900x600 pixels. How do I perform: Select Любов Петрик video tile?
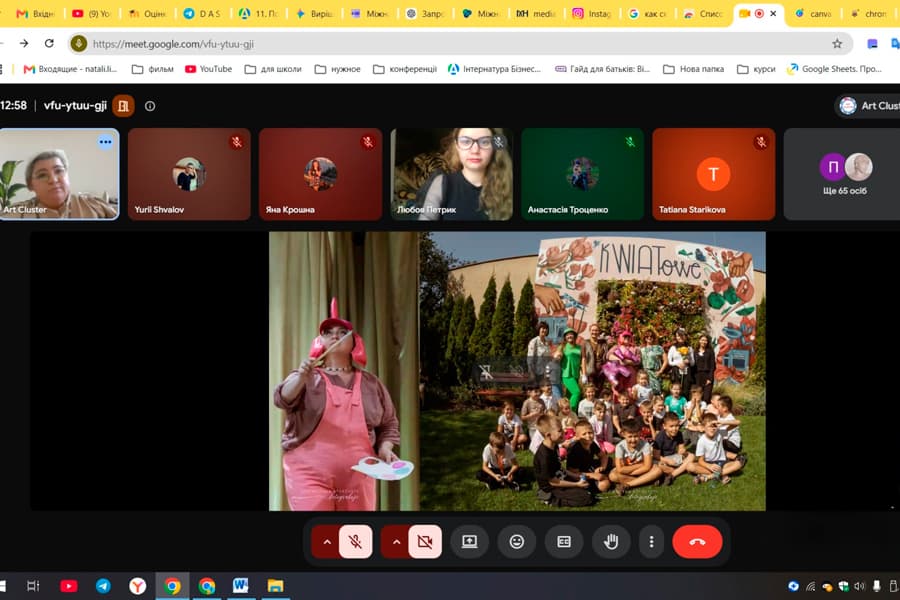click(452, 174)
